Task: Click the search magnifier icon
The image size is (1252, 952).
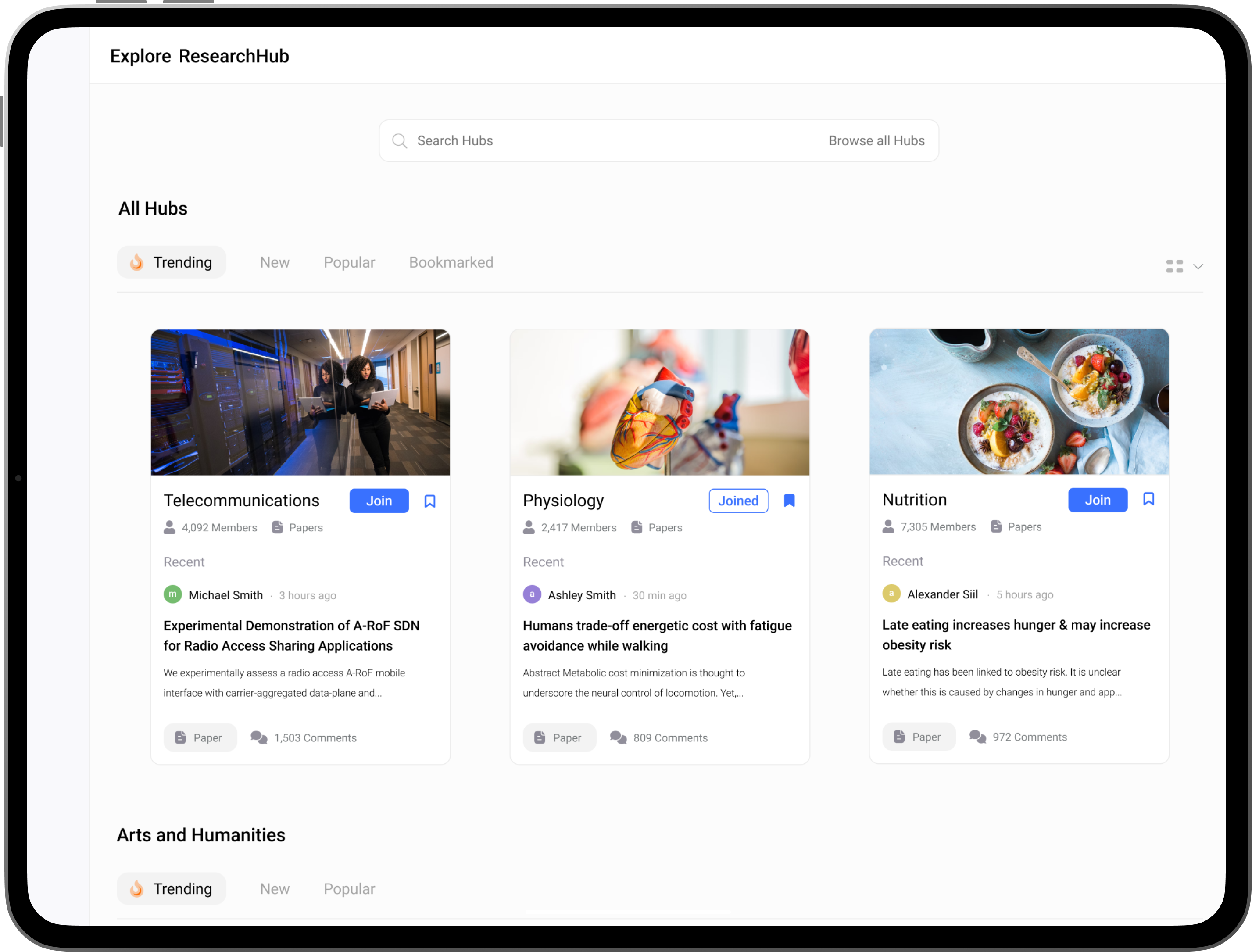Action: coord(399,140)
